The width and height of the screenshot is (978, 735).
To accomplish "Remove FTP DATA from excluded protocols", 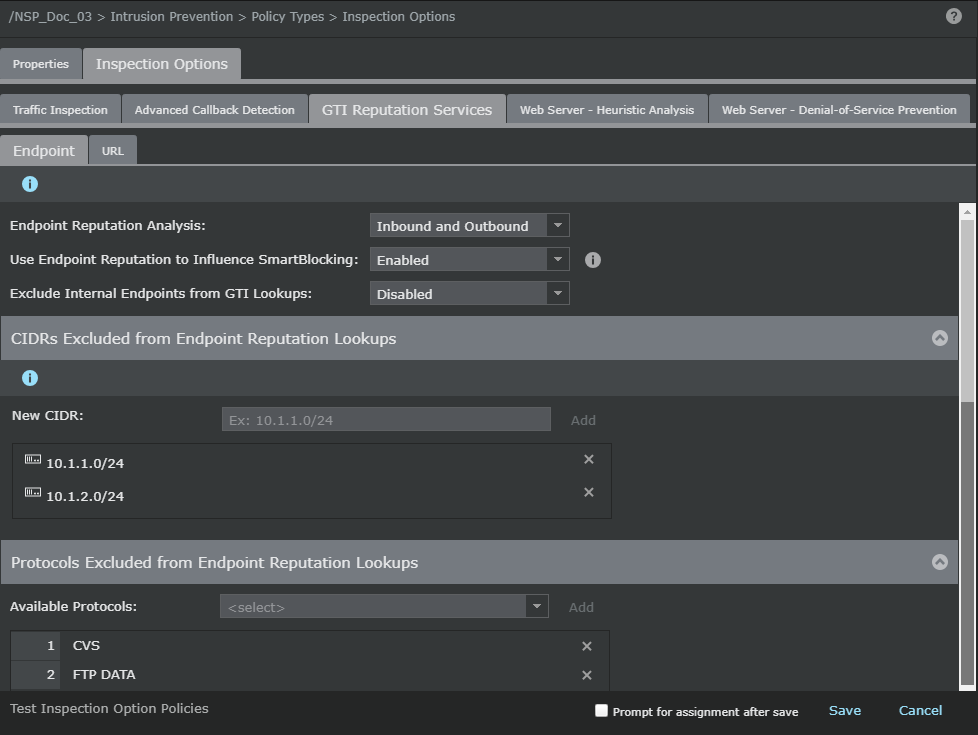I will pos(586,675).
